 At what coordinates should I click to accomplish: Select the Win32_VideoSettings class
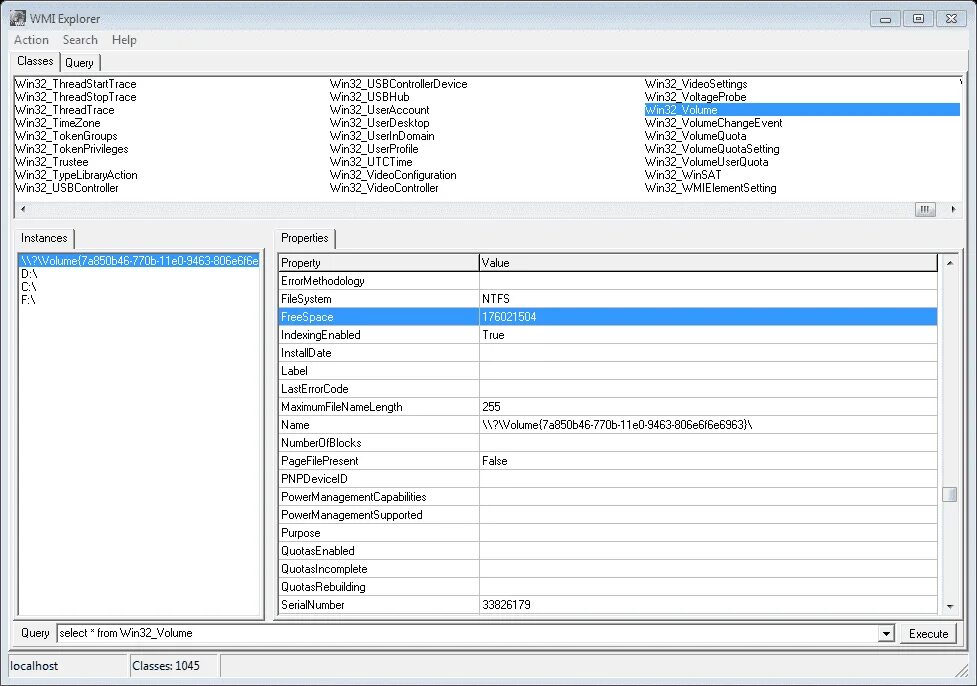[x=696, y=83]
